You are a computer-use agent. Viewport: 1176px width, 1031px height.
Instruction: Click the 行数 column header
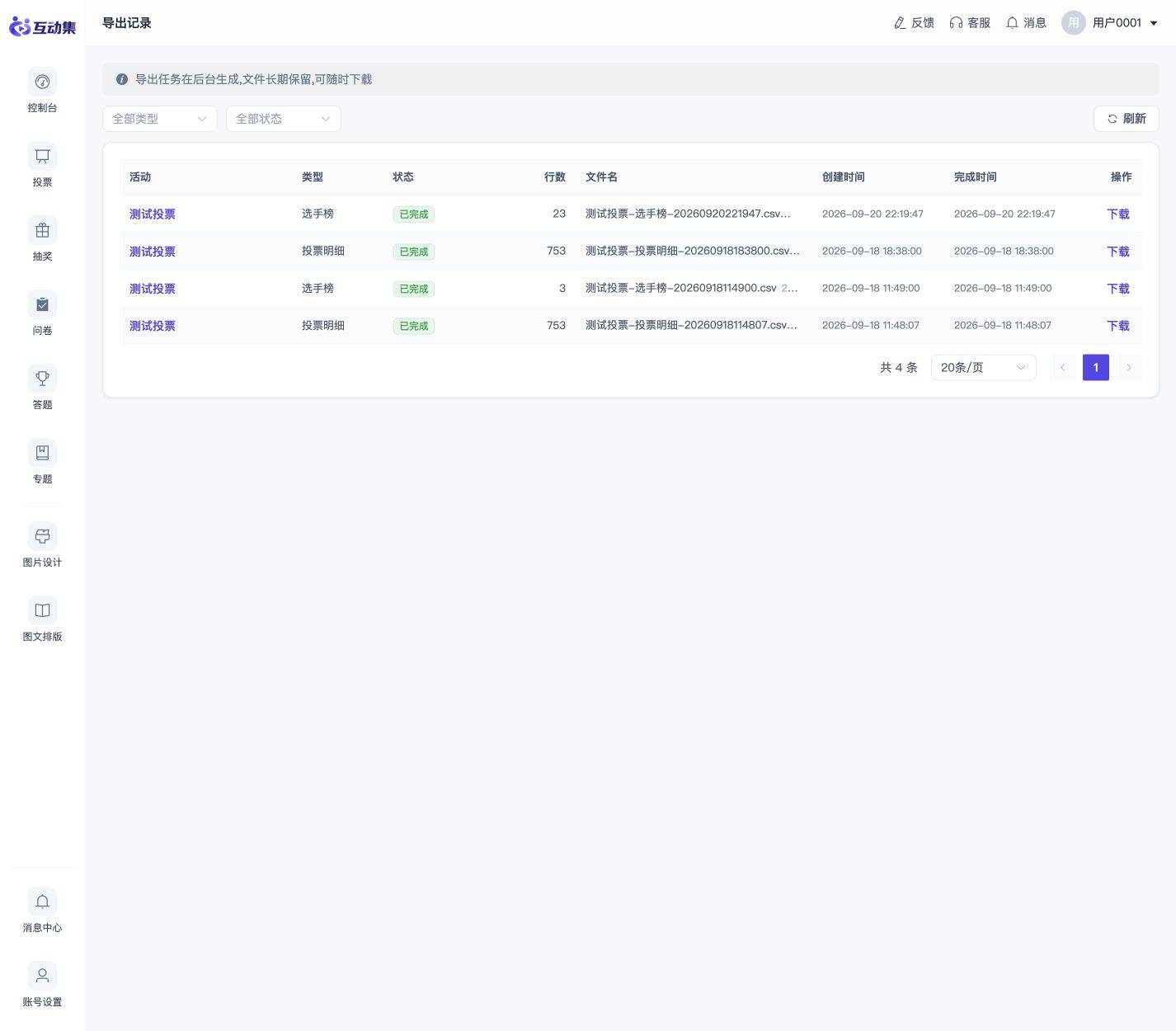(x=555, y=177)
